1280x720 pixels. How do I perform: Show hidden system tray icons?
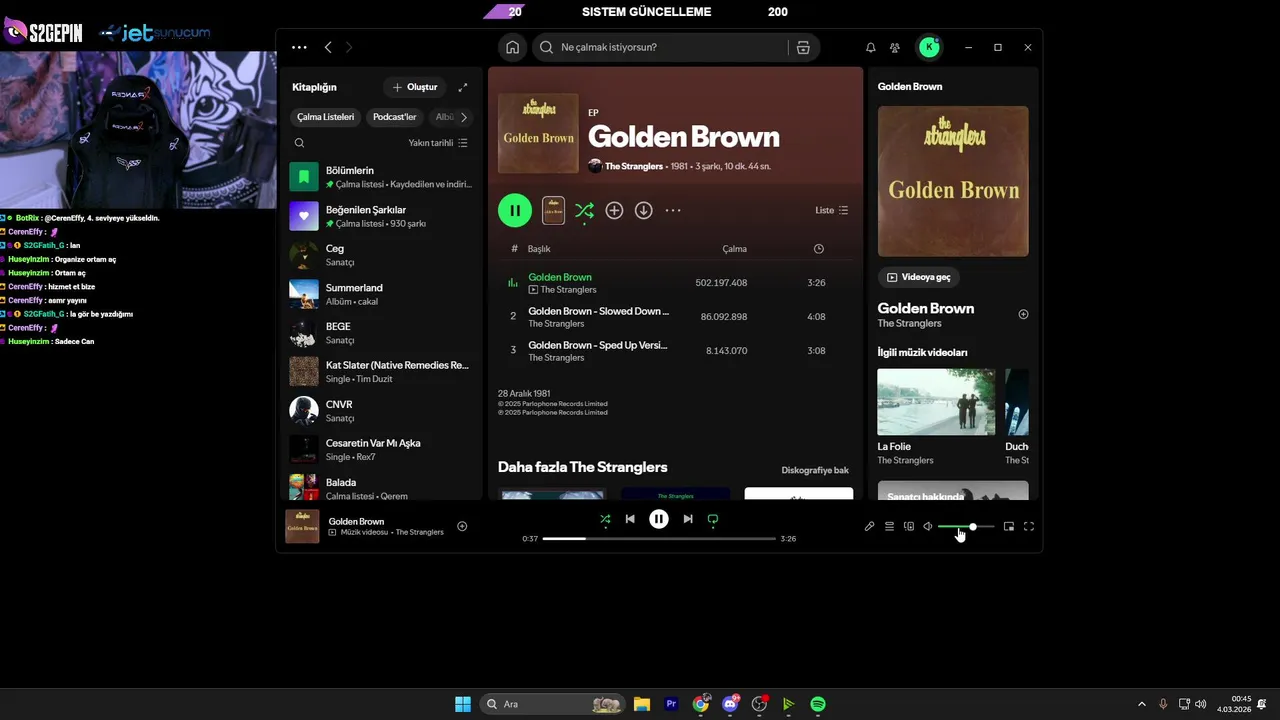coord(1142,704)
